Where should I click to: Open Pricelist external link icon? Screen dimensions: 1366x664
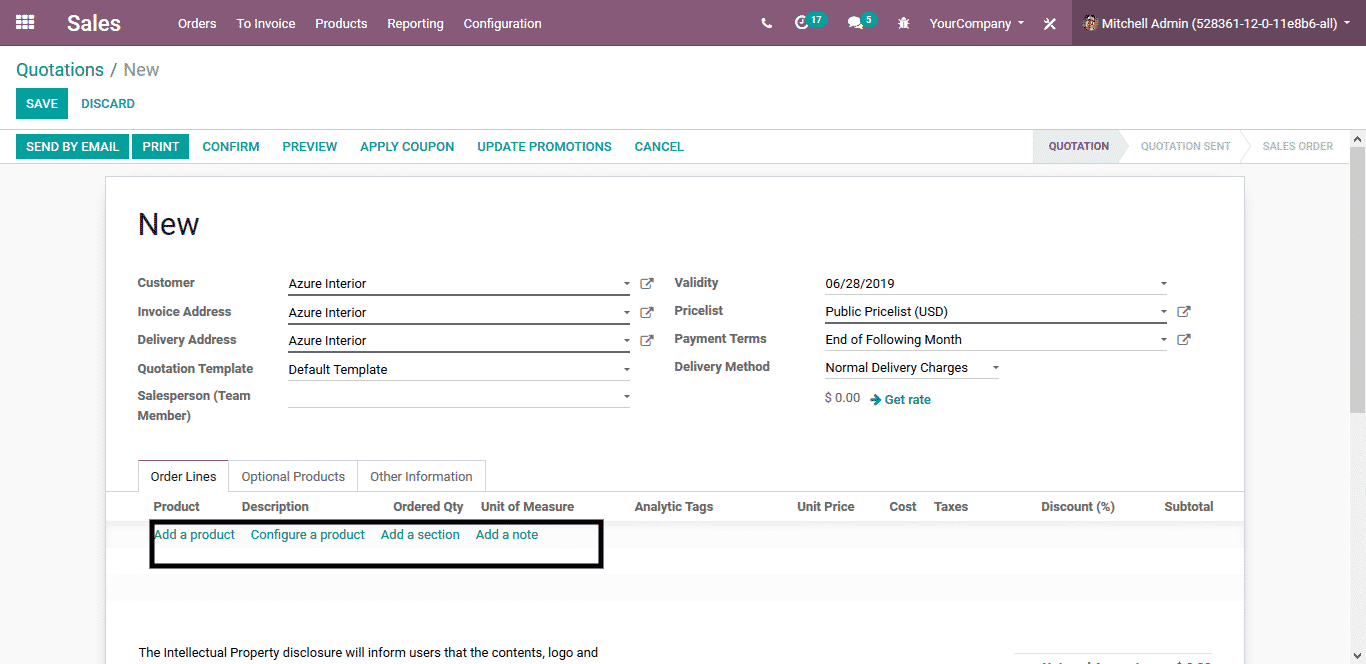pyautogui.click(x=1184, y=312)
